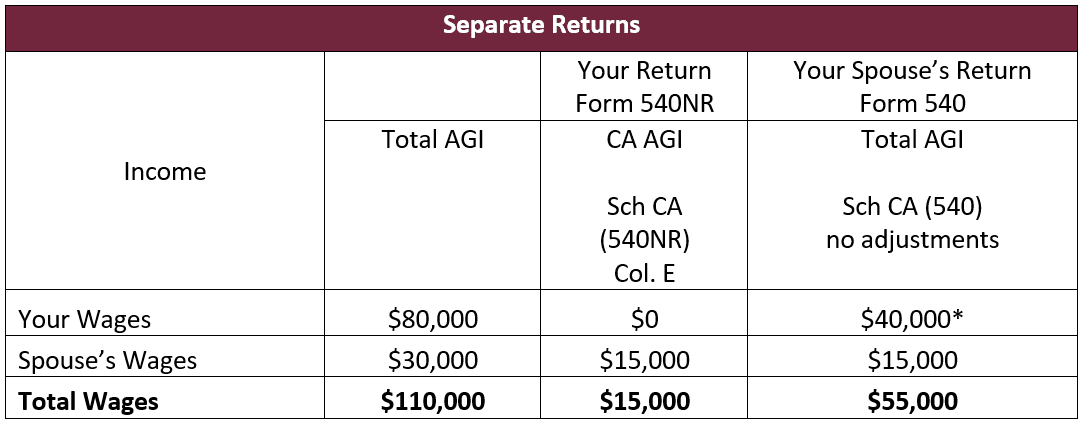Viewport: 1083px width, 426px height.
Task: Click the bold $55,000 total
Action: tap(912, 401)
